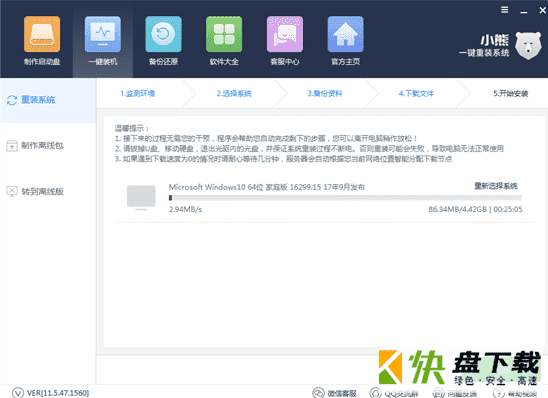Click the QQ penguin icon
The image size is (548, 398).
click(375, 393)
